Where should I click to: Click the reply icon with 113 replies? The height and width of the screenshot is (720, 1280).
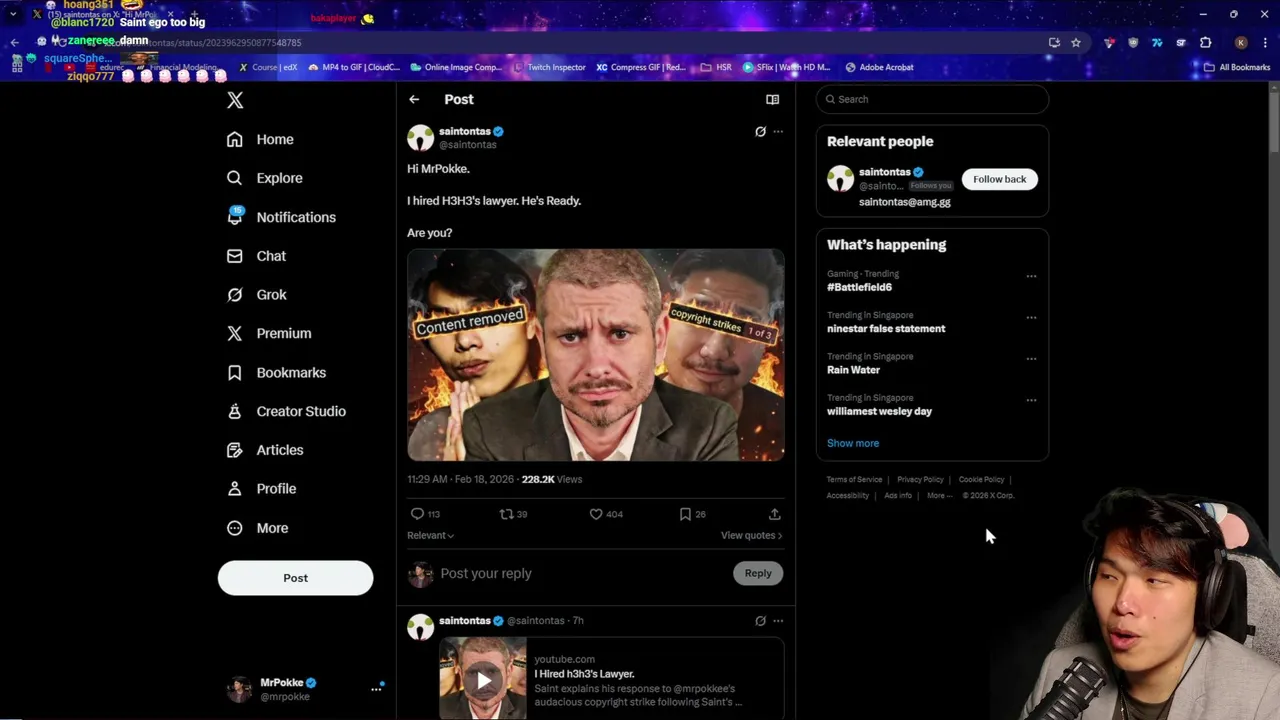[417, 514]
